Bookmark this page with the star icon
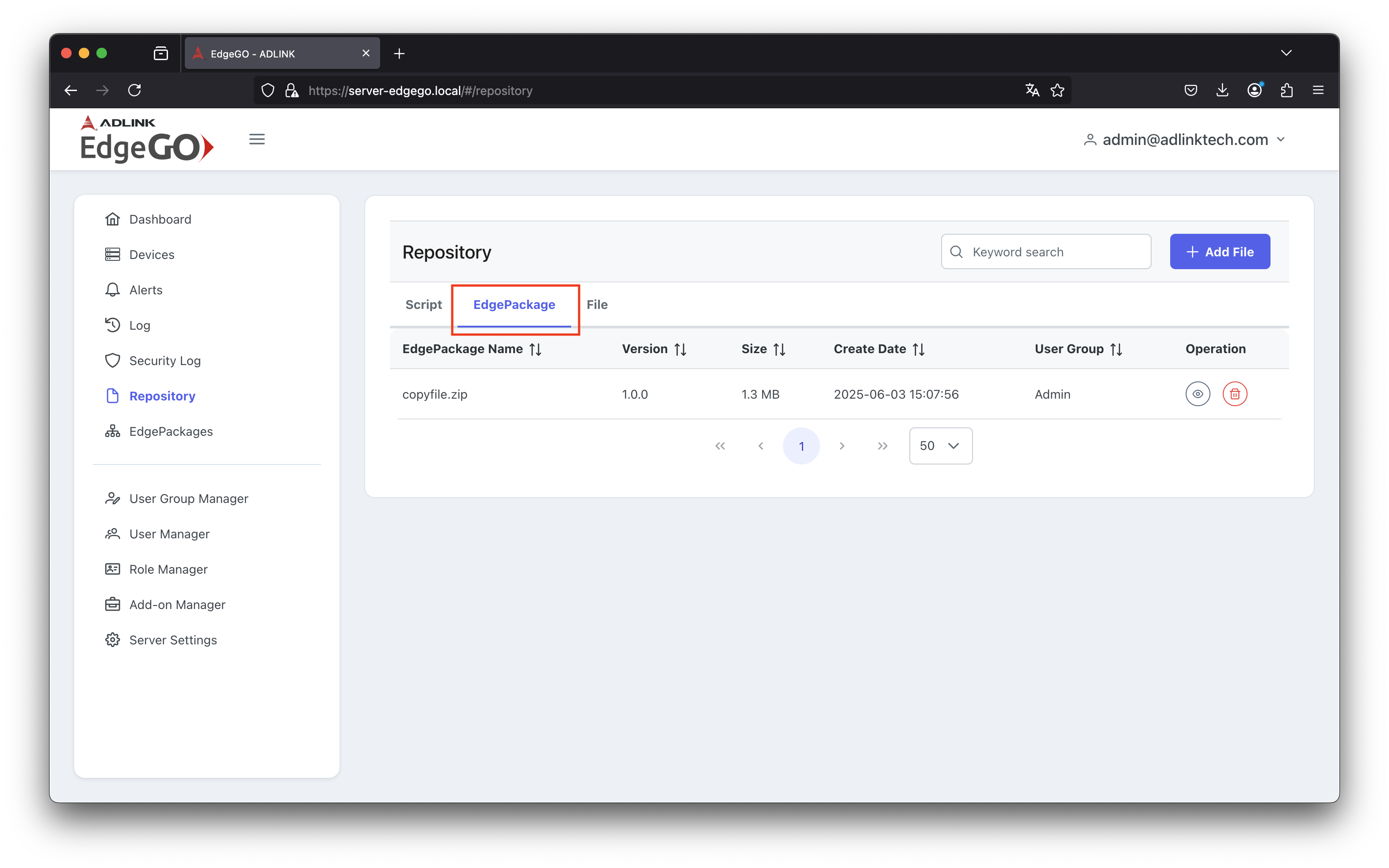 [1057, 90]
